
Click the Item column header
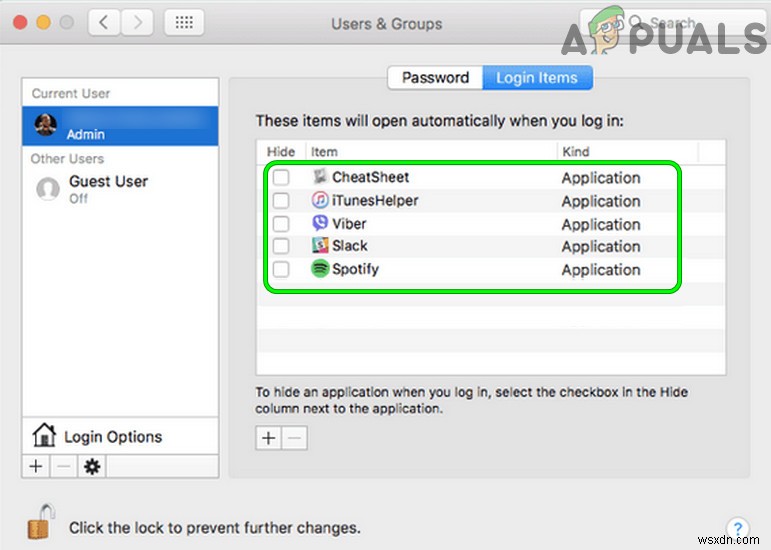coord(324,152)
